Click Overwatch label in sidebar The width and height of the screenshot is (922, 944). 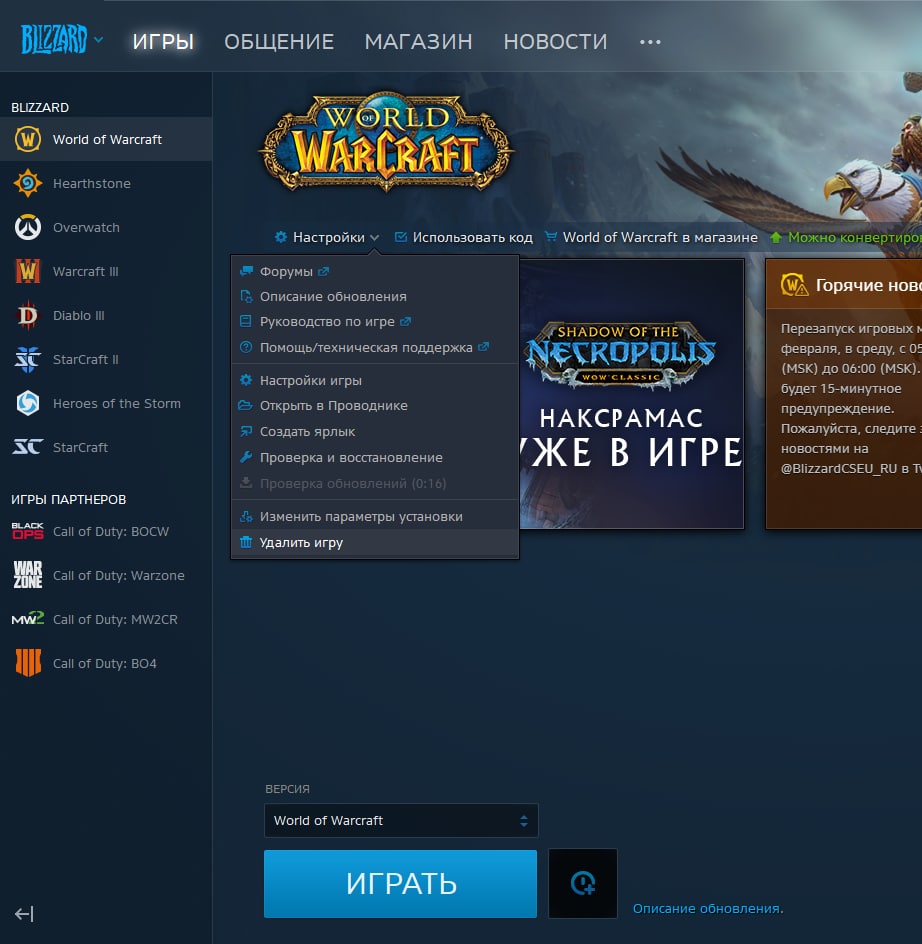(86, 228)
